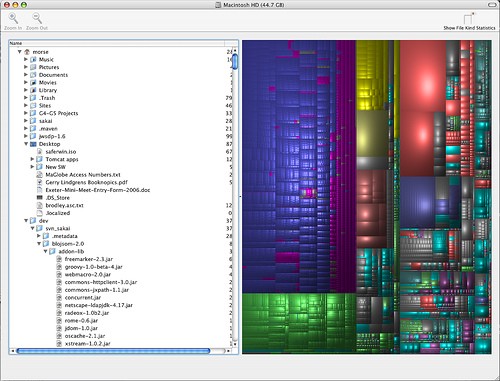
Task: Select the oscache-2.1.jar icon
Action: (x=59, y=336)
